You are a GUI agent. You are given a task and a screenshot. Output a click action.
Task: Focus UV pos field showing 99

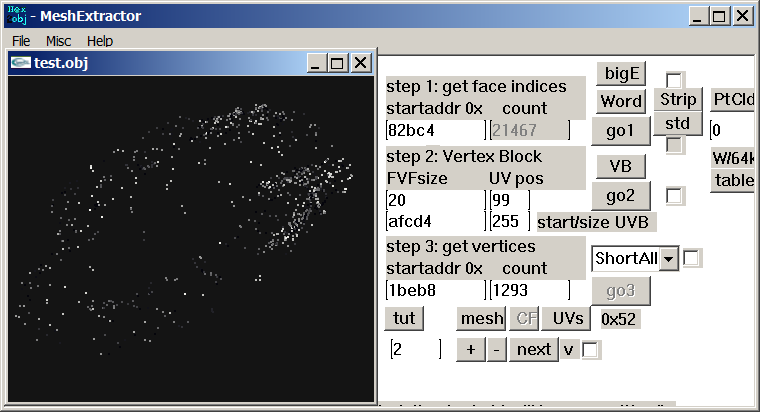(x=509, y=200)
